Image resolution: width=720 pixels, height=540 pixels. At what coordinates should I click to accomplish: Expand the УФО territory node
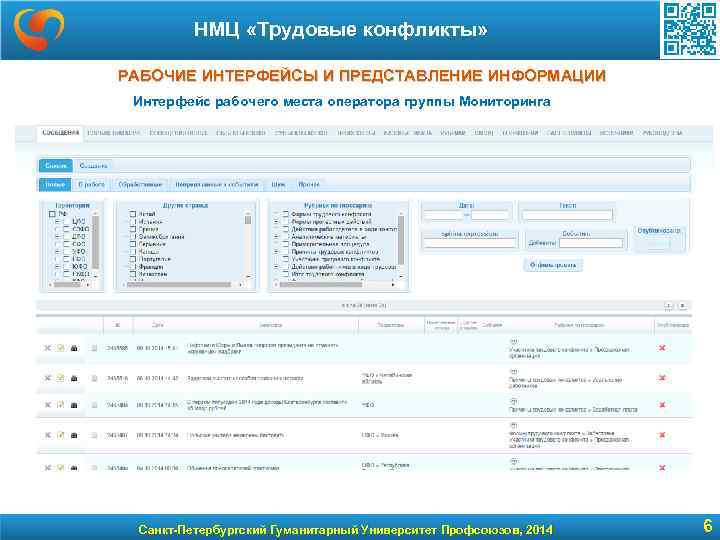pos(58,252)
